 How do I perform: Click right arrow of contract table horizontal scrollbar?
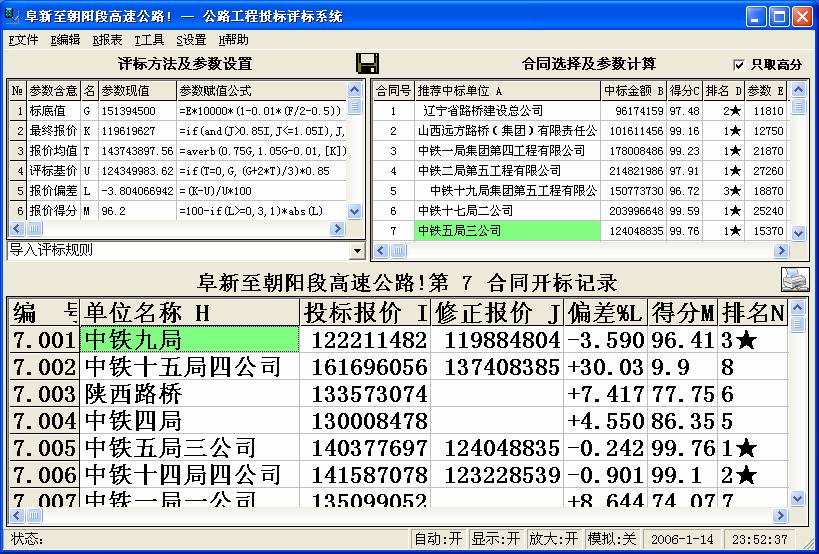pyautogui.click(x=781, y=251)
